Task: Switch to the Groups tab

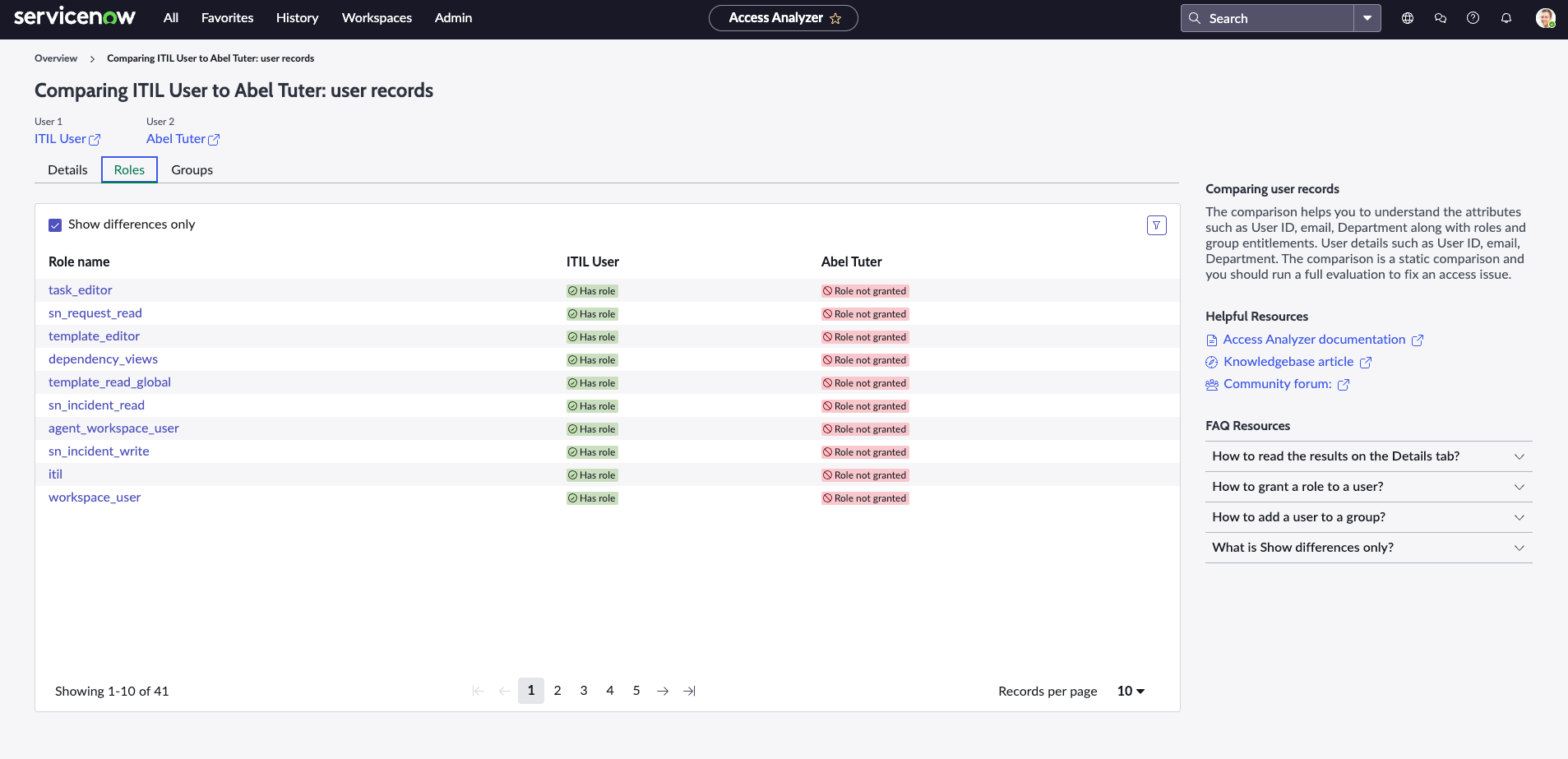Action: 192,170
